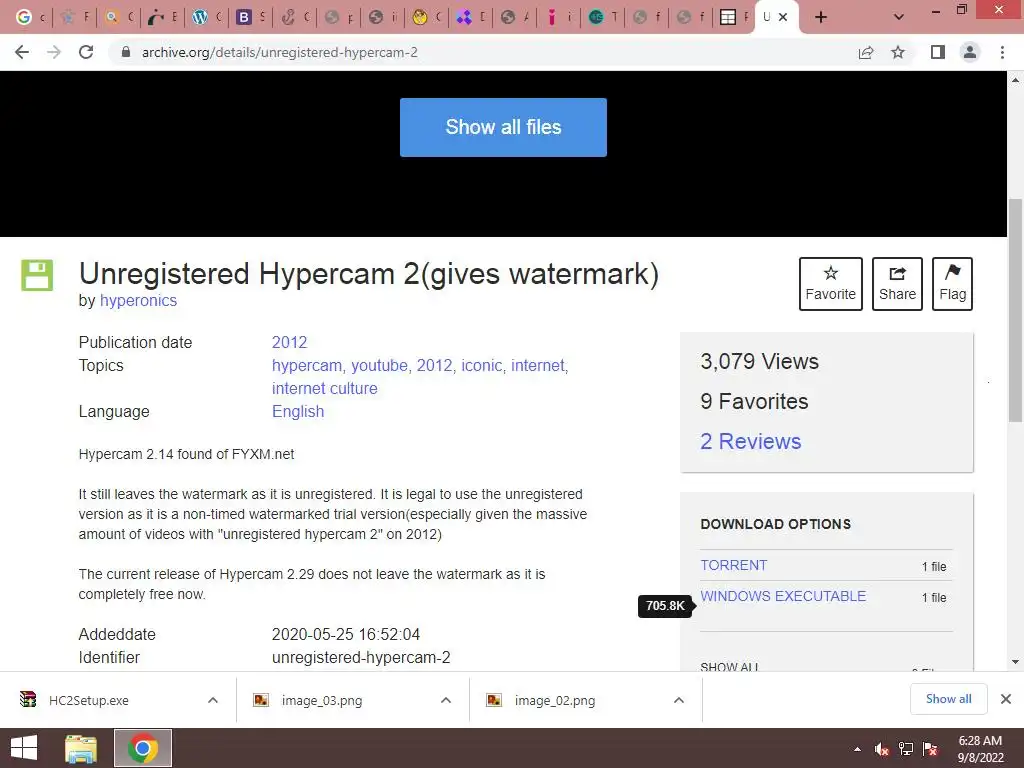The height and width of the screenshot is (768, 1024).
Task: Click the page scrollbar down arrow
Action: [1016, 662]
